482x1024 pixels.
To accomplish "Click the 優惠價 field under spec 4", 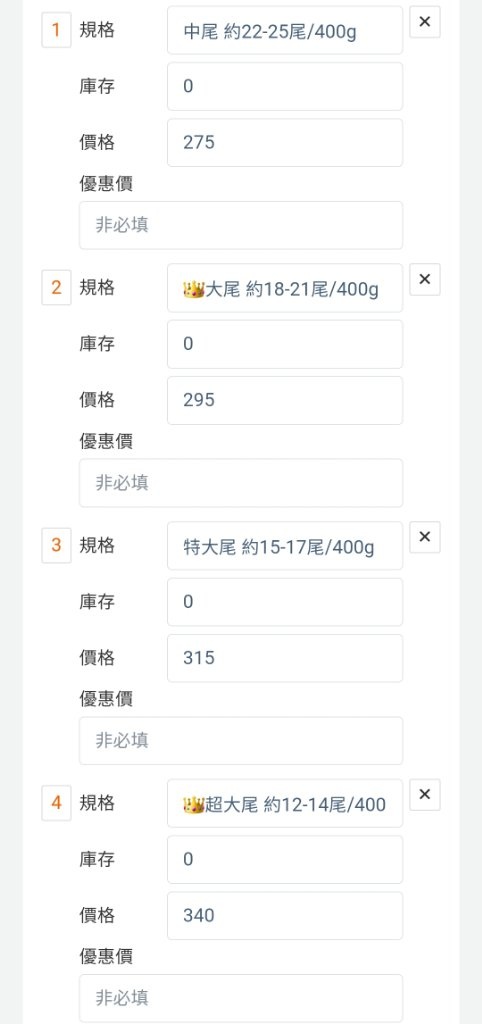I will tap(241, 998).
